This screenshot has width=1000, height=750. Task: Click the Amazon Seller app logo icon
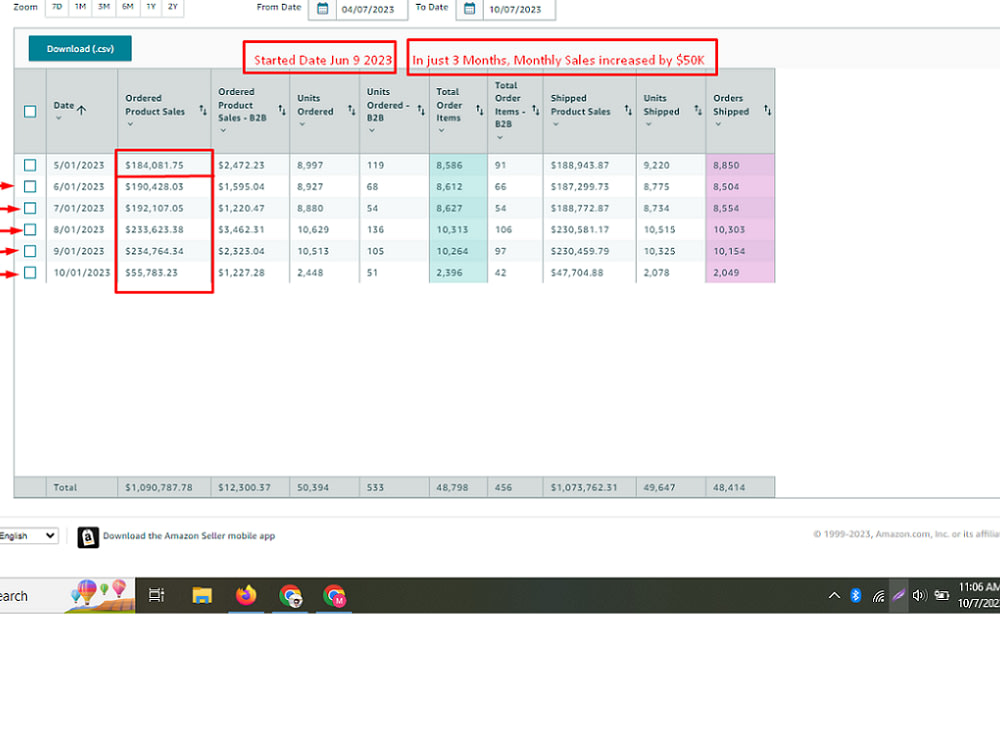click(x=88, y=538)
